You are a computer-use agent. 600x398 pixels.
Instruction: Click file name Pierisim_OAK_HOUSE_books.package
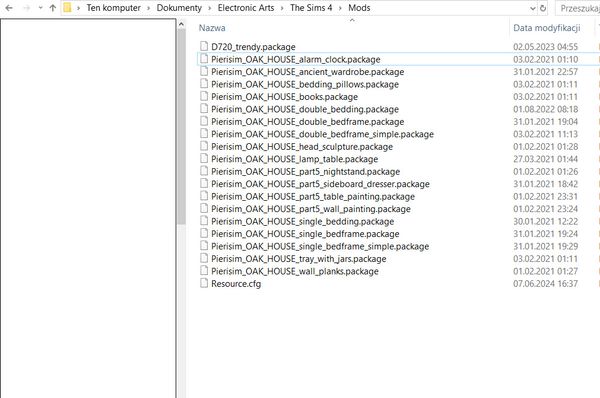coord(284,97)
